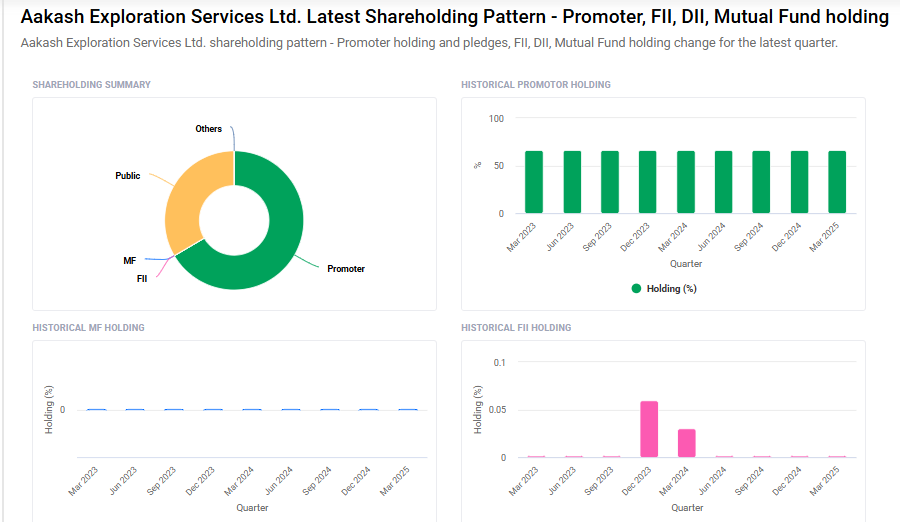Click Mar 2025 label in MF chart
Viewport: 900px width, 522px height.
(395, 481)
